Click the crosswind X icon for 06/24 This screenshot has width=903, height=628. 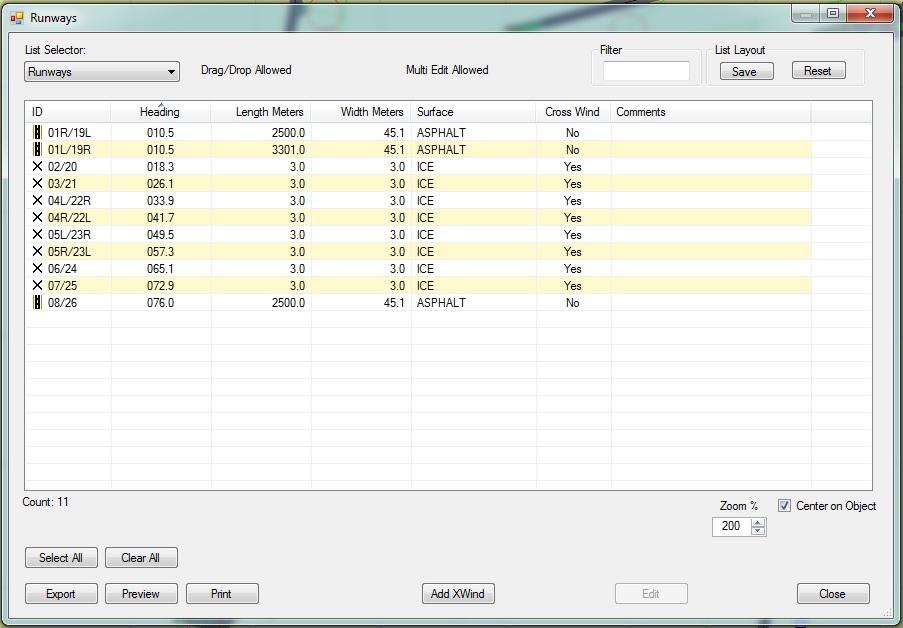[37, 268]
